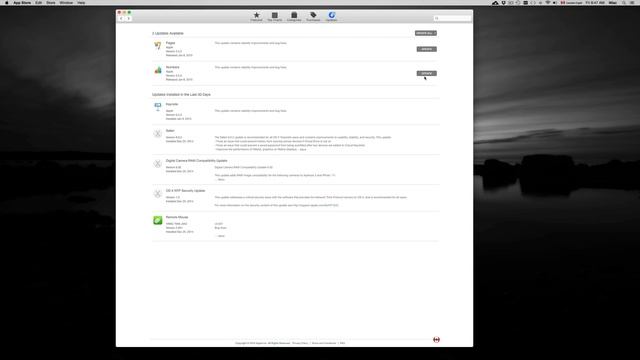The image size is (640, 360).
Task: Click the App Store search field
Action: tap(452, 18)
